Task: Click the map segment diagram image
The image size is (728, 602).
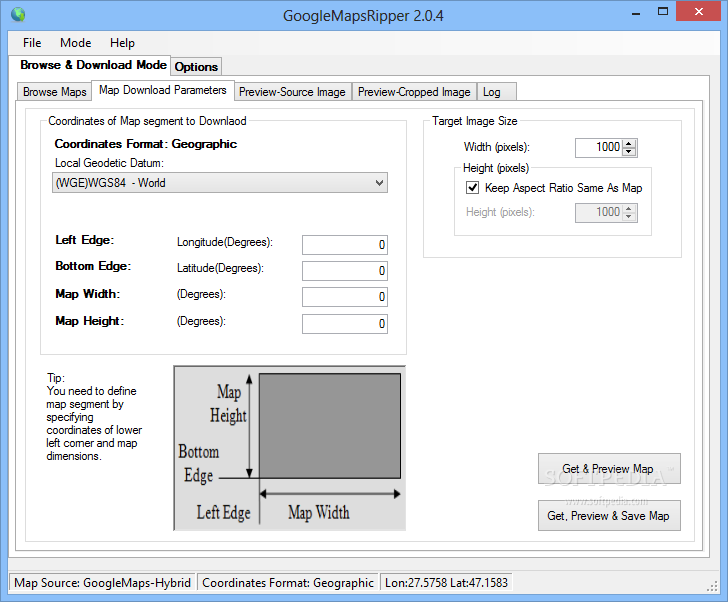Action: tap(290, 448)
